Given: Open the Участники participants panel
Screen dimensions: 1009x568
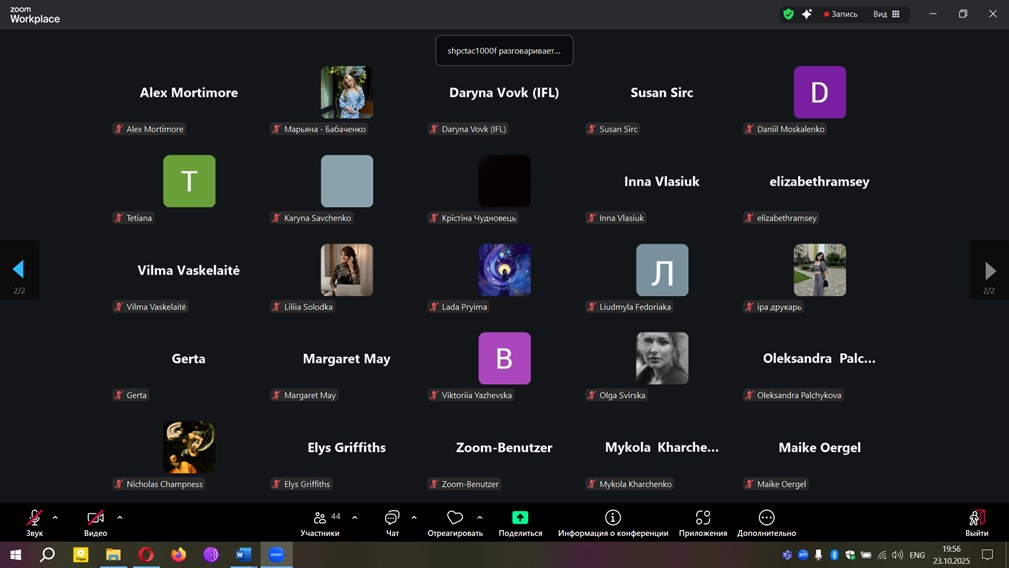Looking at the screenshot, I should 320,522.
